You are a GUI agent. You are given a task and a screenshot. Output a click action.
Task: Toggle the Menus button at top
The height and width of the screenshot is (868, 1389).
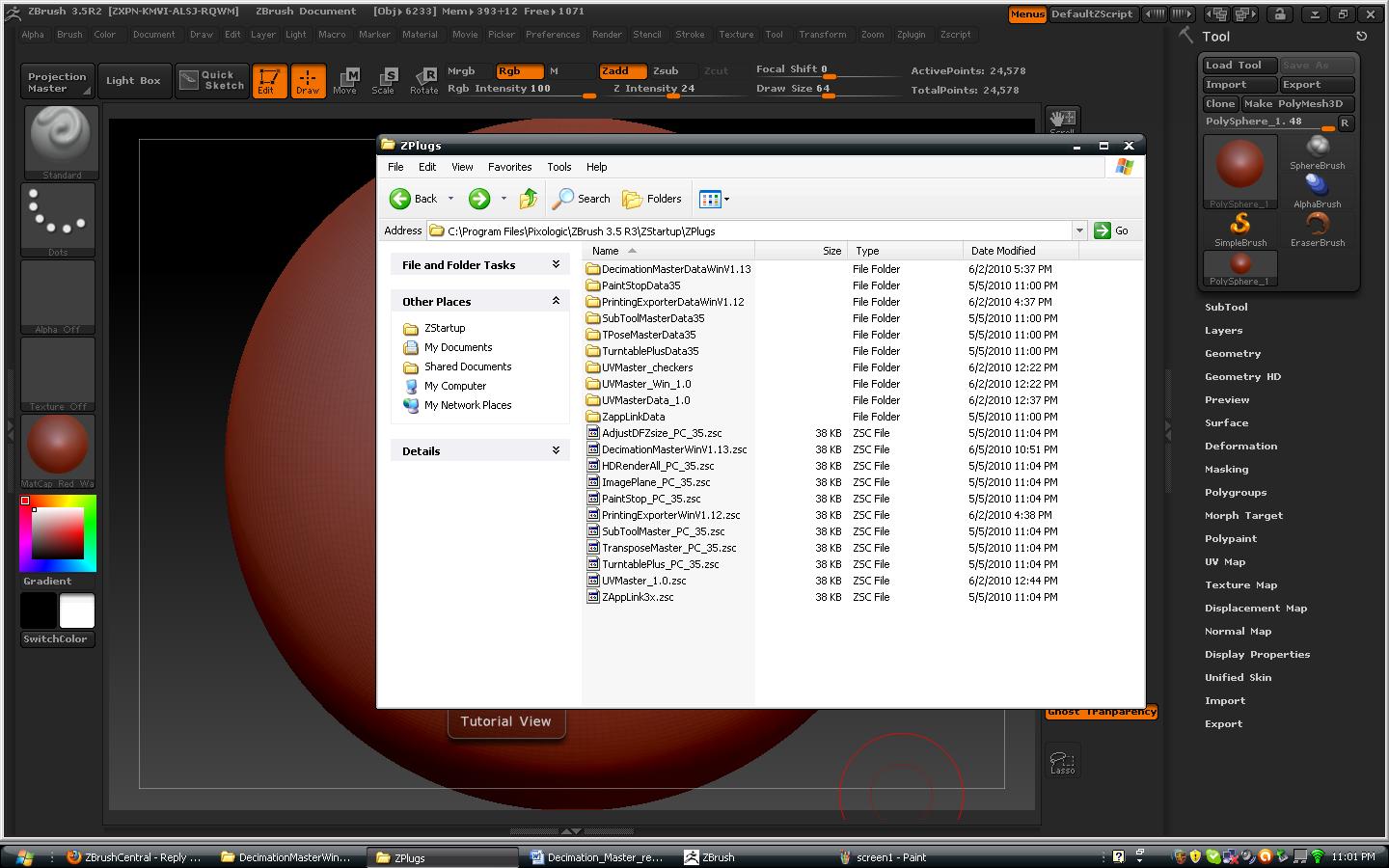tap(1027, 14)
